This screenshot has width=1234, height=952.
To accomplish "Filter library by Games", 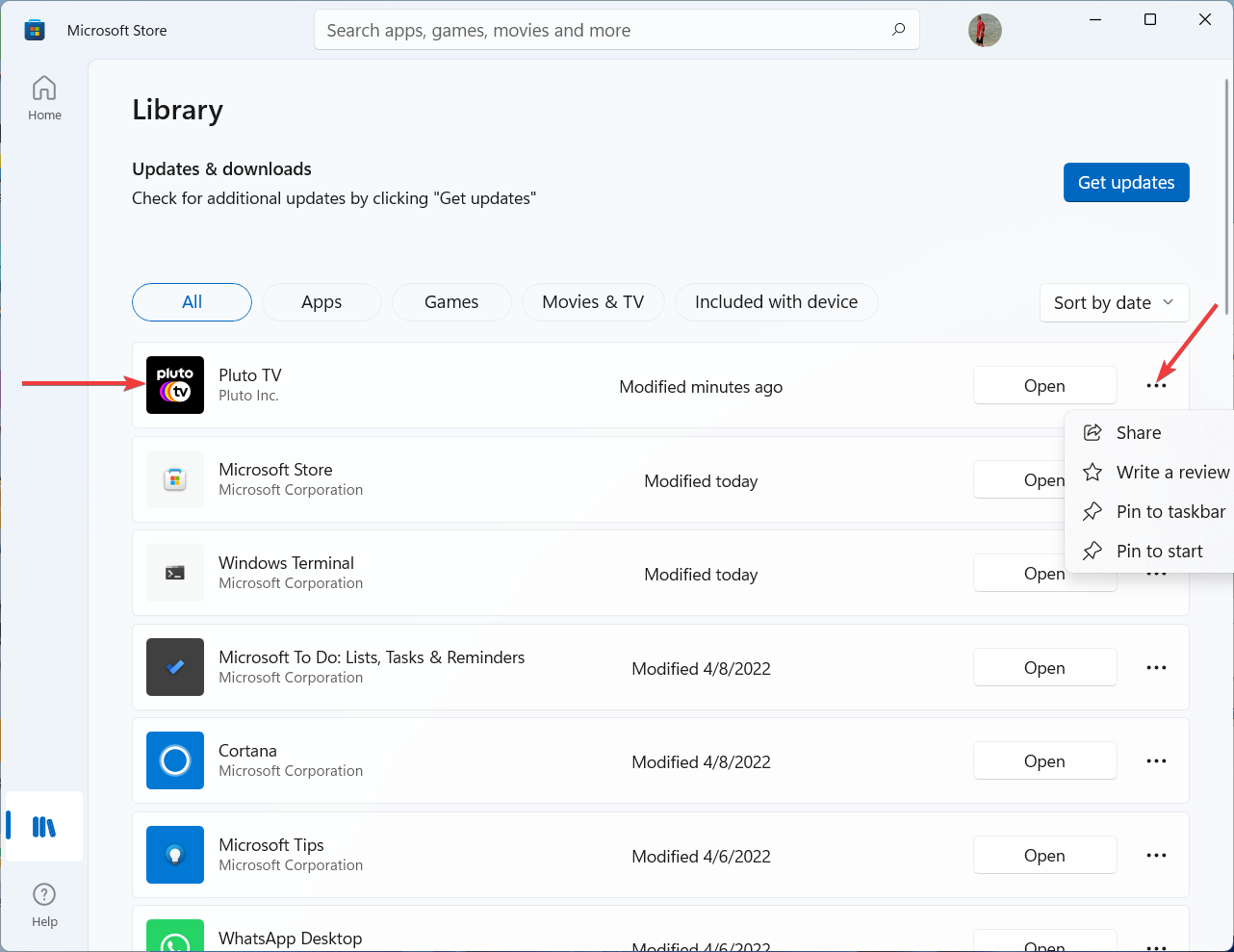I will [x=451, y=302].
